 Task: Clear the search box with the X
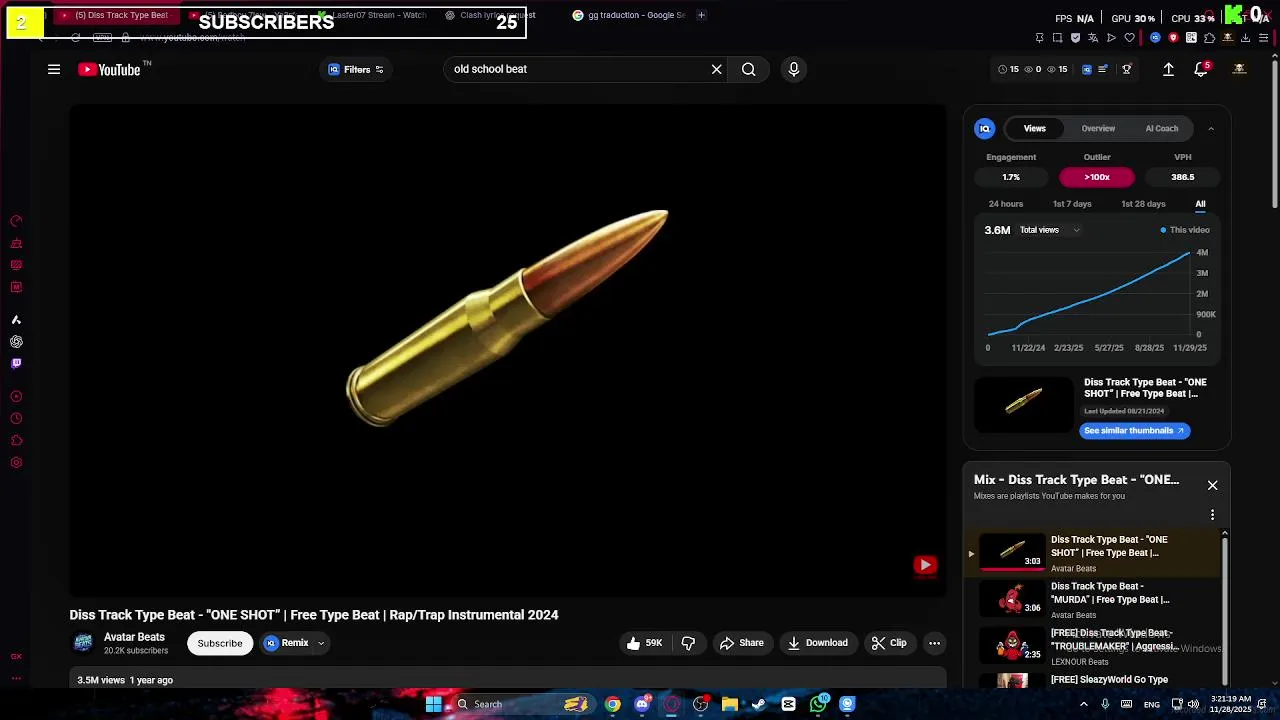(x=716, y=69)
